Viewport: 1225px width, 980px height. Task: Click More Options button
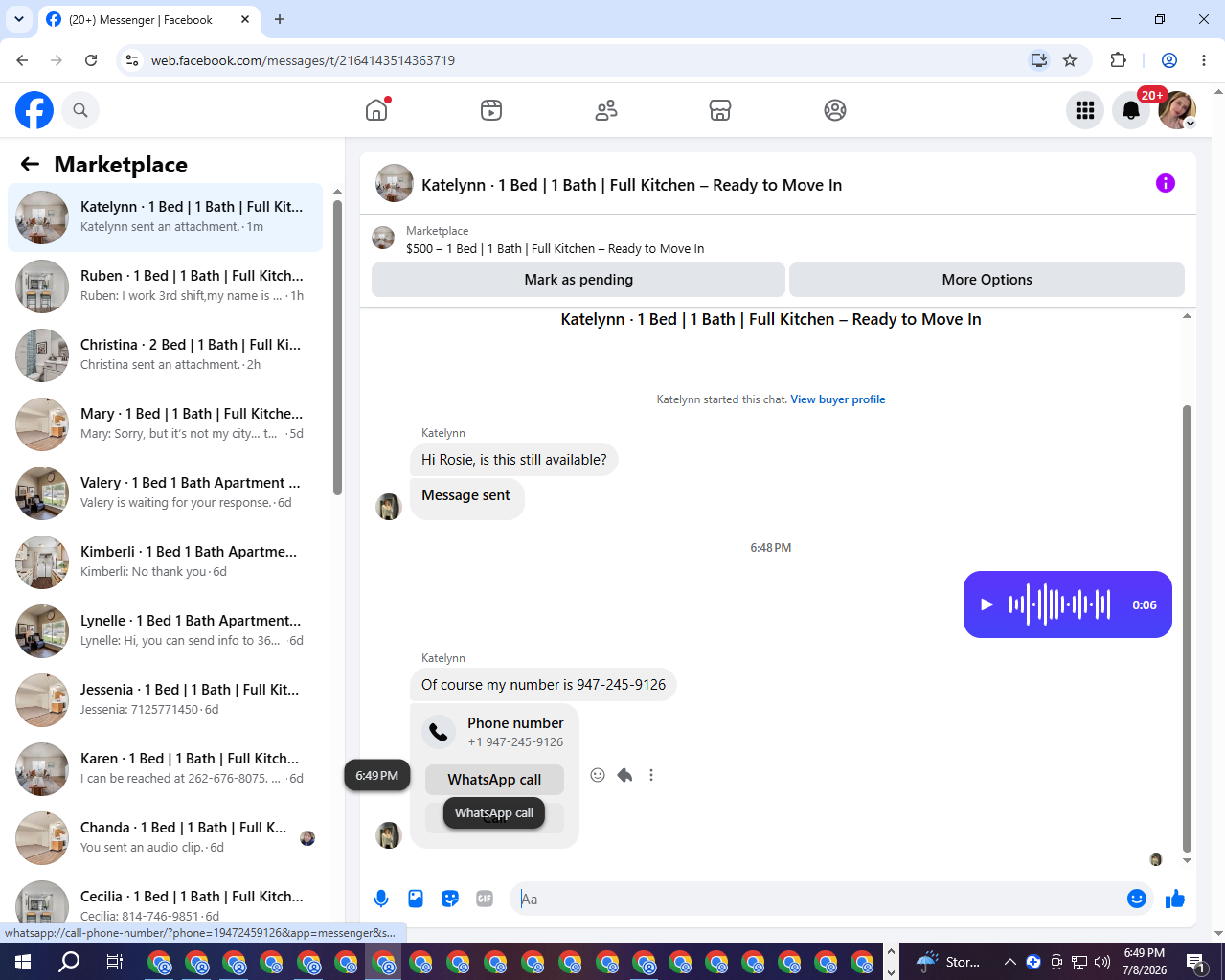pyautogui.click(x=987, y=280)
